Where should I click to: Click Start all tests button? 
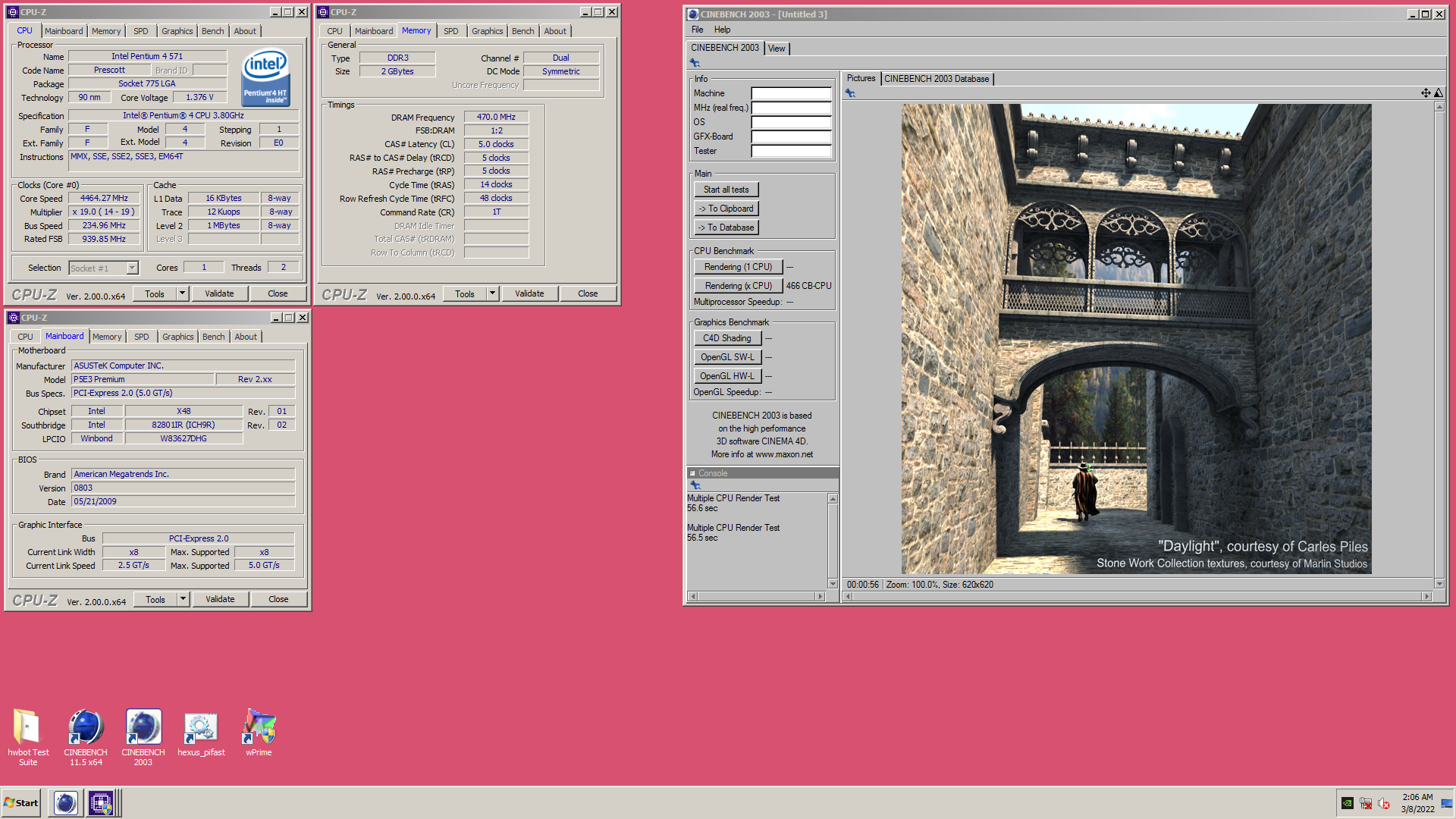coord(726,190)
